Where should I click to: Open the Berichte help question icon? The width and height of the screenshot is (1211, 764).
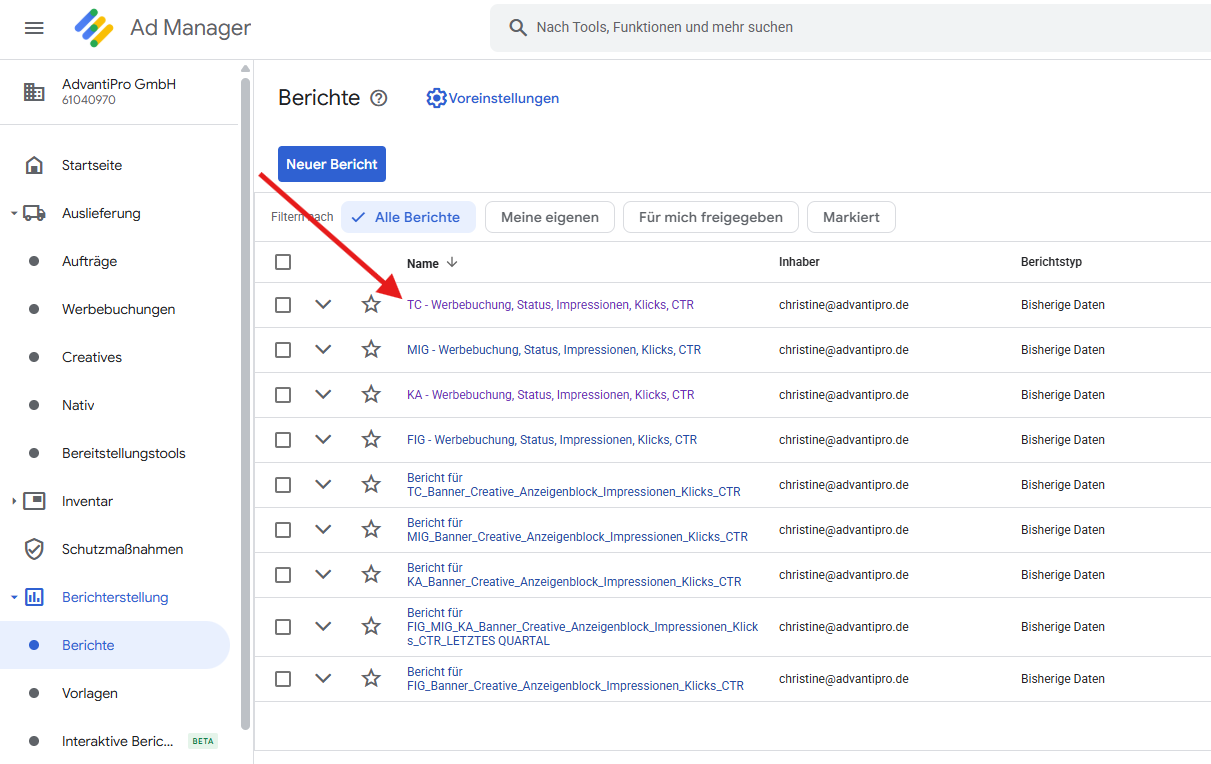point(378,98)
